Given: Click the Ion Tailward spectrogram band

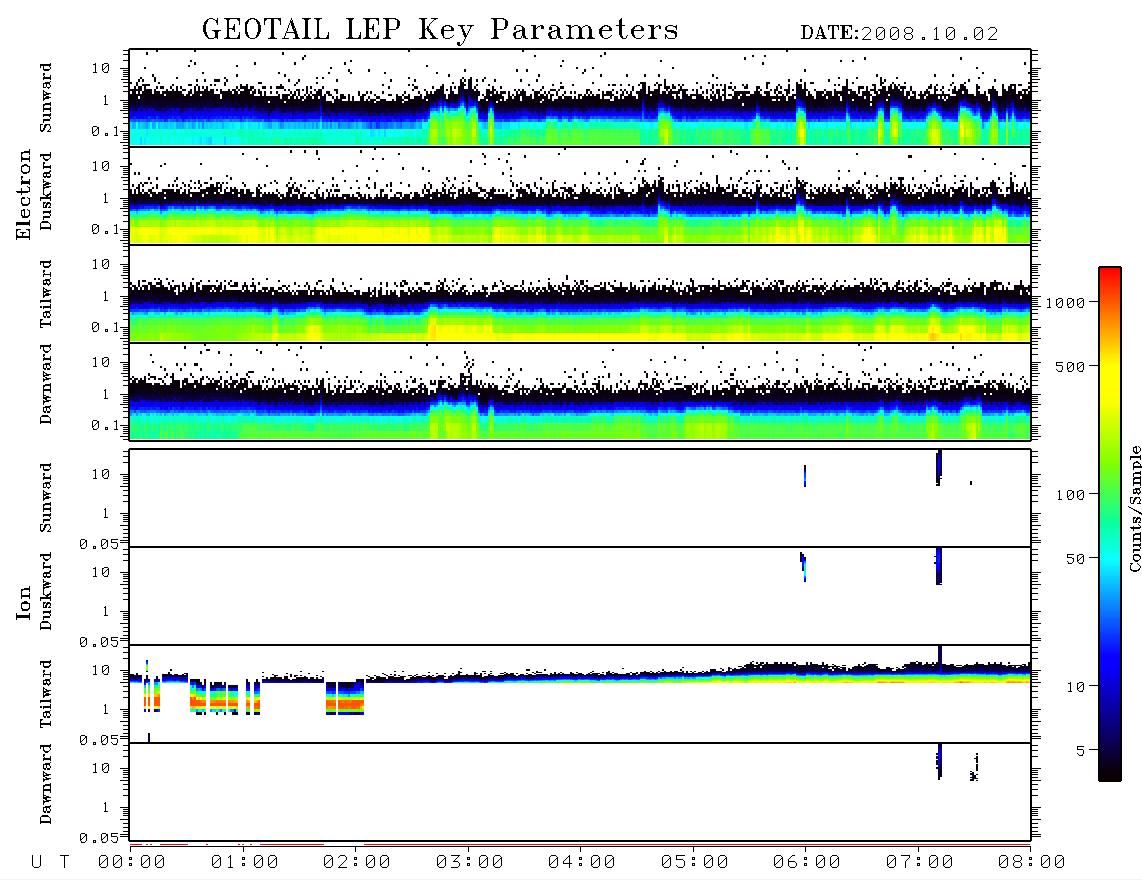Looking at the screenshot, I should pyautogui.click(x=580, y=694).
